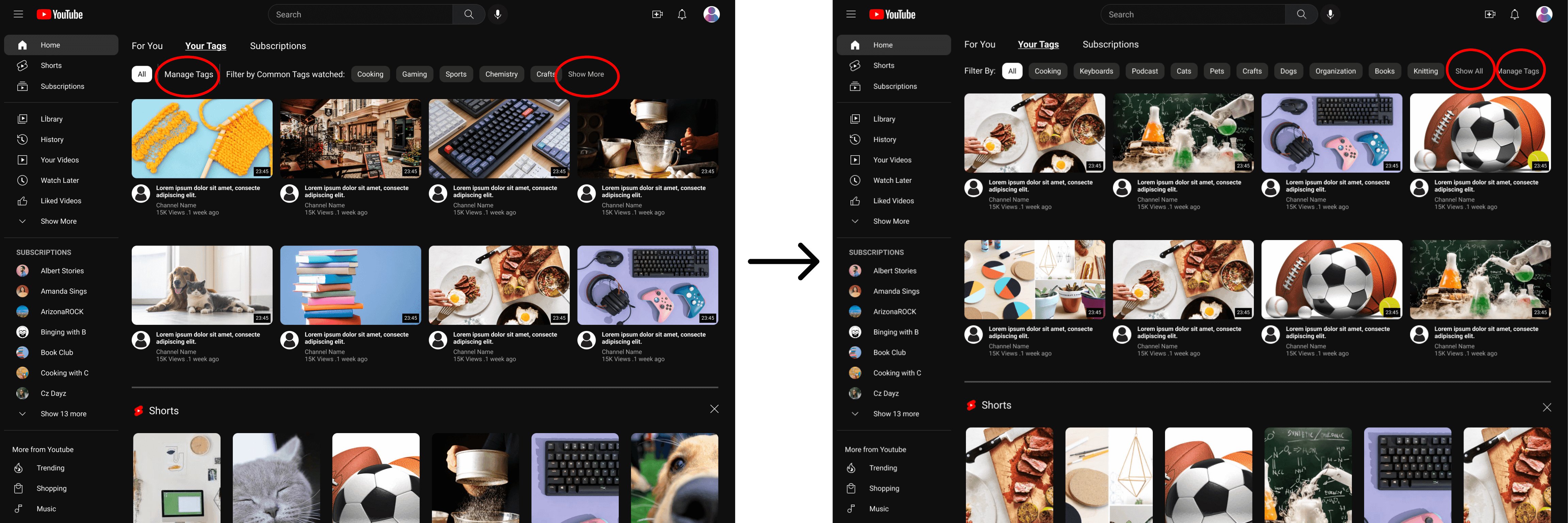Viewport: 1568px width, 523px height.
Task: Click the search magnifier button in left mockup
Action: click(x=468, y=14)
